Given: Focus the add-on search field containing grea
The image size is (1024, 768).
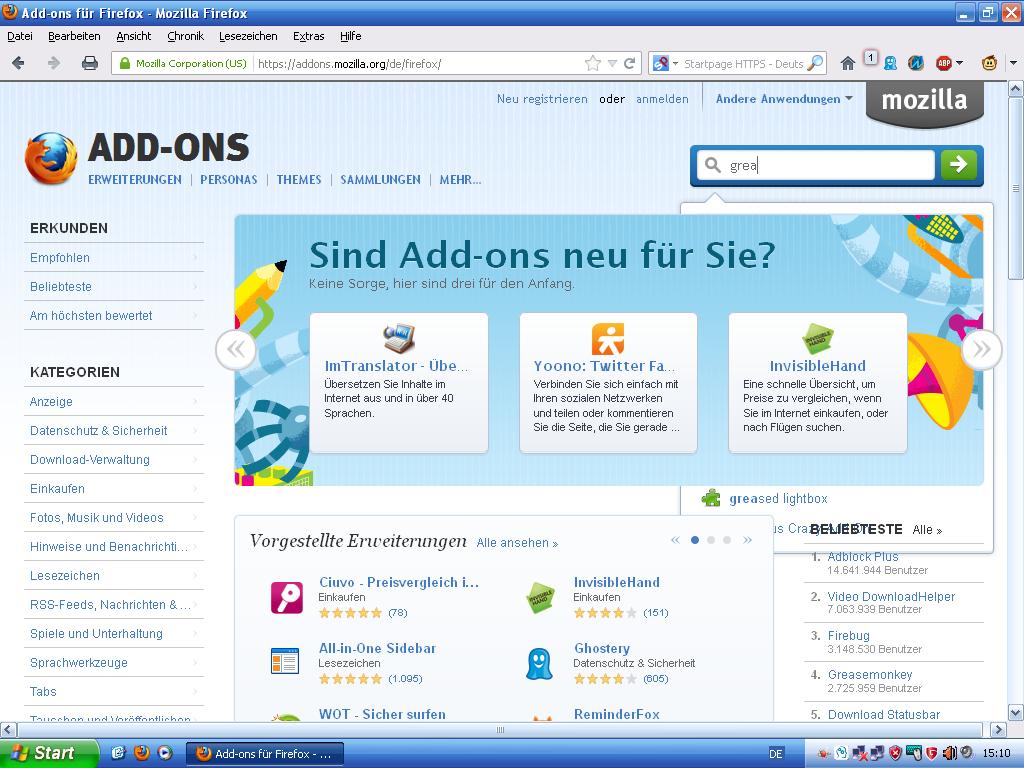Looking at the screenshot, I should 816,165.
